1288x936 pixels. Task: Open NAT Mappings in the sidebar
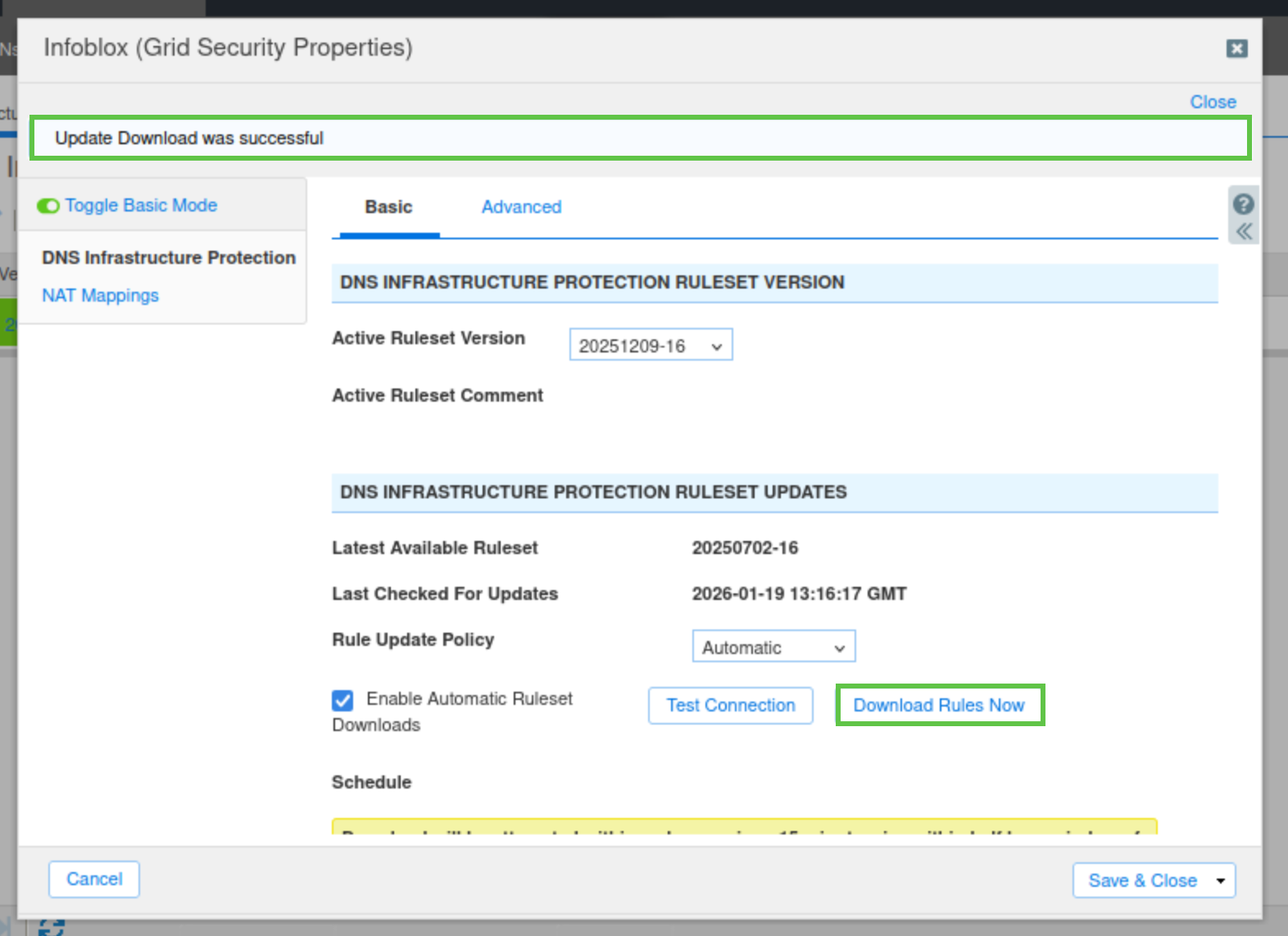pos(100,296)
